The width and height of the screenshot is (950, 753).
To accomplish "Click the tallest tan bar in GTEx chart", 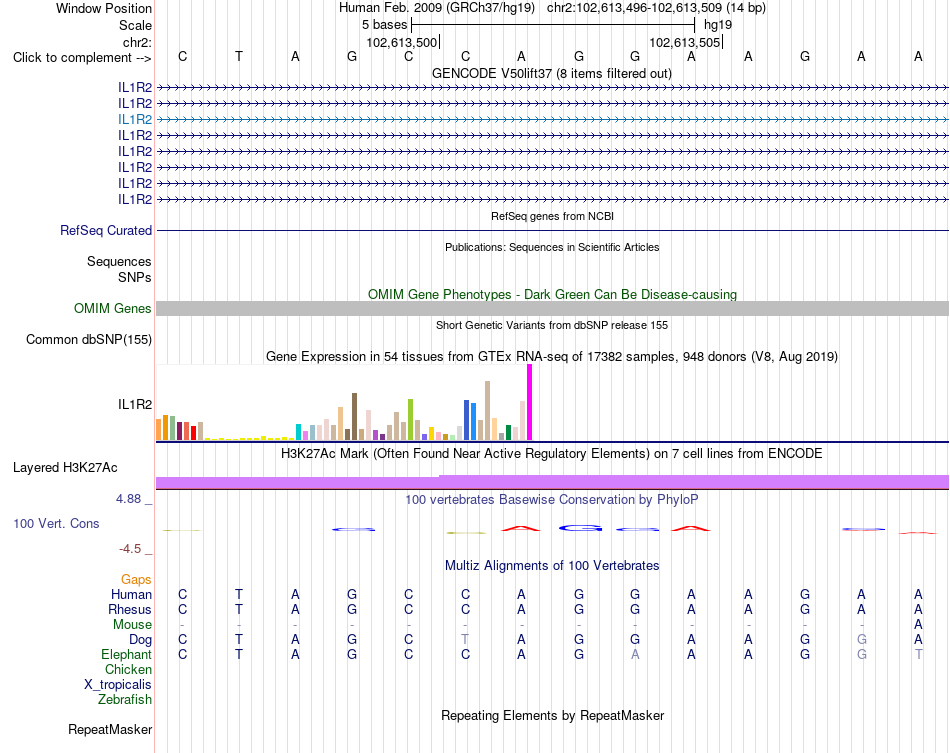I will 487,410.
